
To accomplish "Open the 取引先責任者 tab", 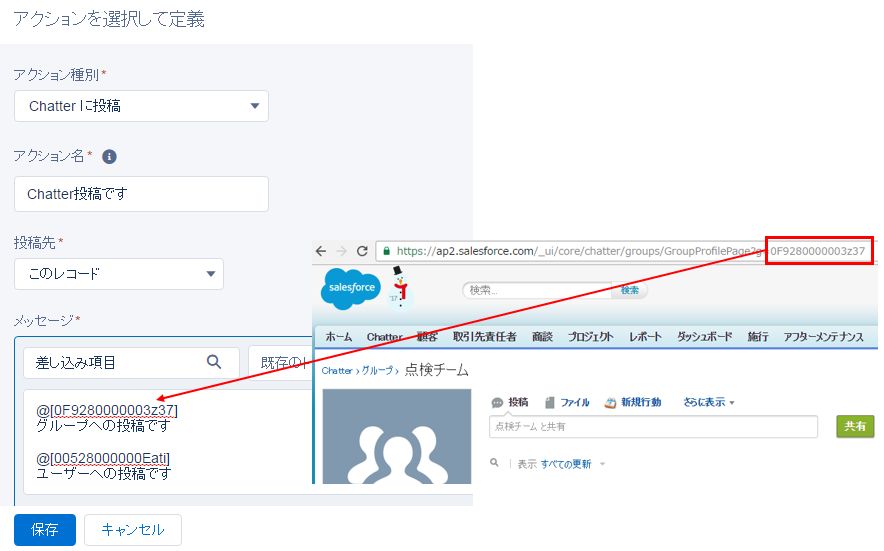I will (484, 337).
